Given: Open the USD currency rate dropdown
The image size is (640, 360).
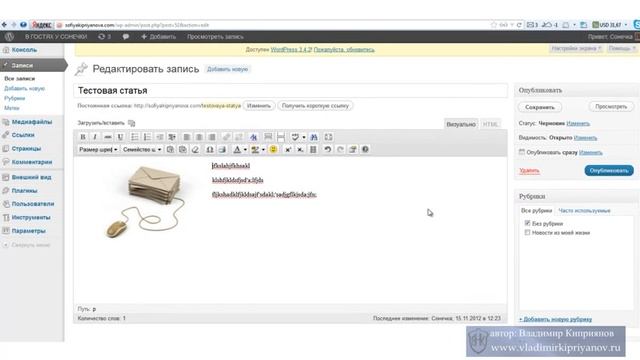Looking at the screenshot, I should pos(626,25).
